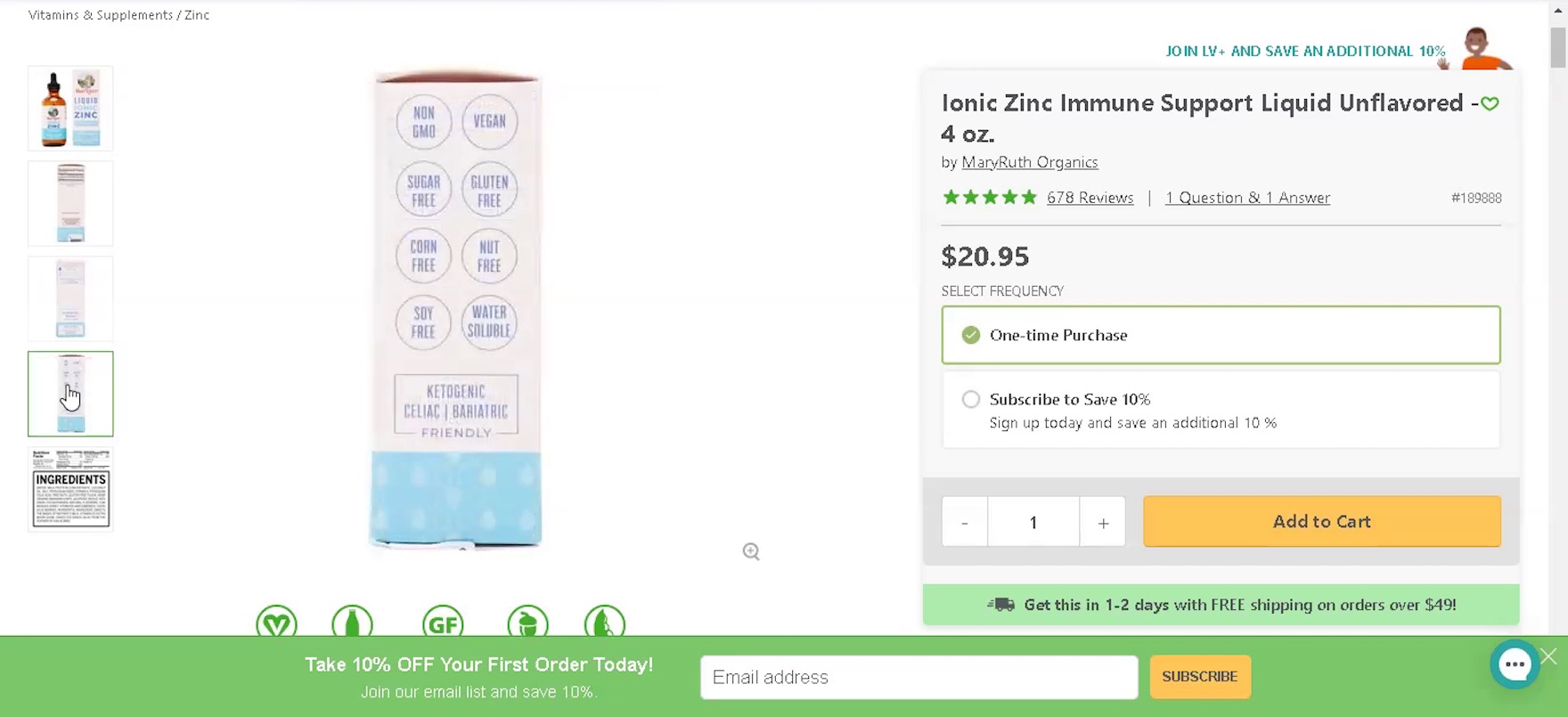The width and height of the screenshot is (1568, 717).
Task: Click the GF gluten-free badge icon
Action: tap(443, 623)
